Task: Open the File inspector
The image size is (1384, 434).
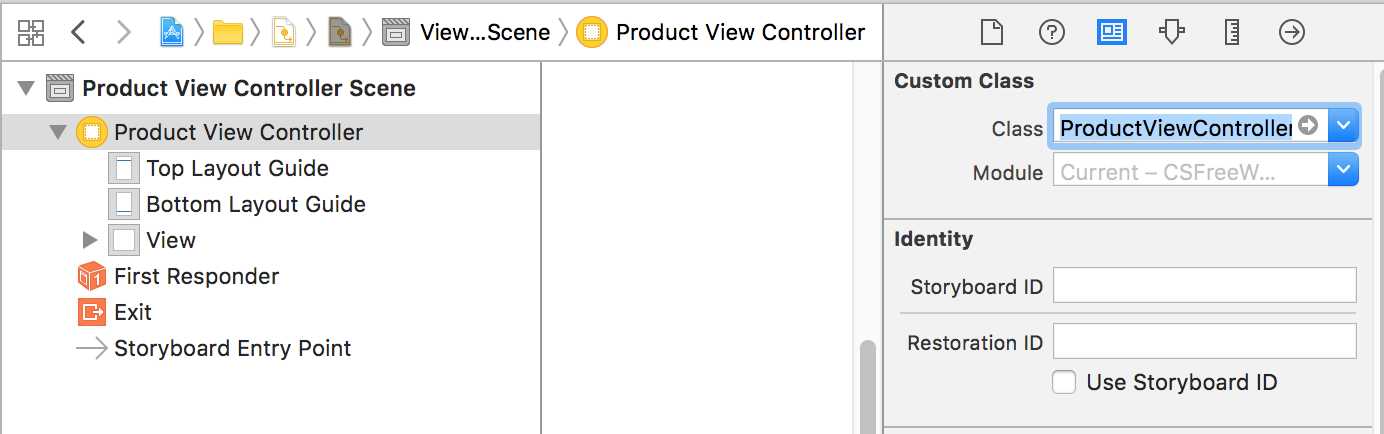Action: tap(991, 32)
